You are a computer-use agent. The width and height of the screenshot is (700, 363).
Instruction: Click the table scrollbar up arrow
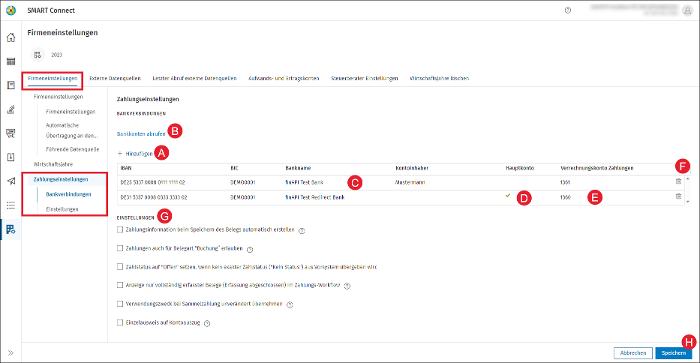(x=688, y=179)
